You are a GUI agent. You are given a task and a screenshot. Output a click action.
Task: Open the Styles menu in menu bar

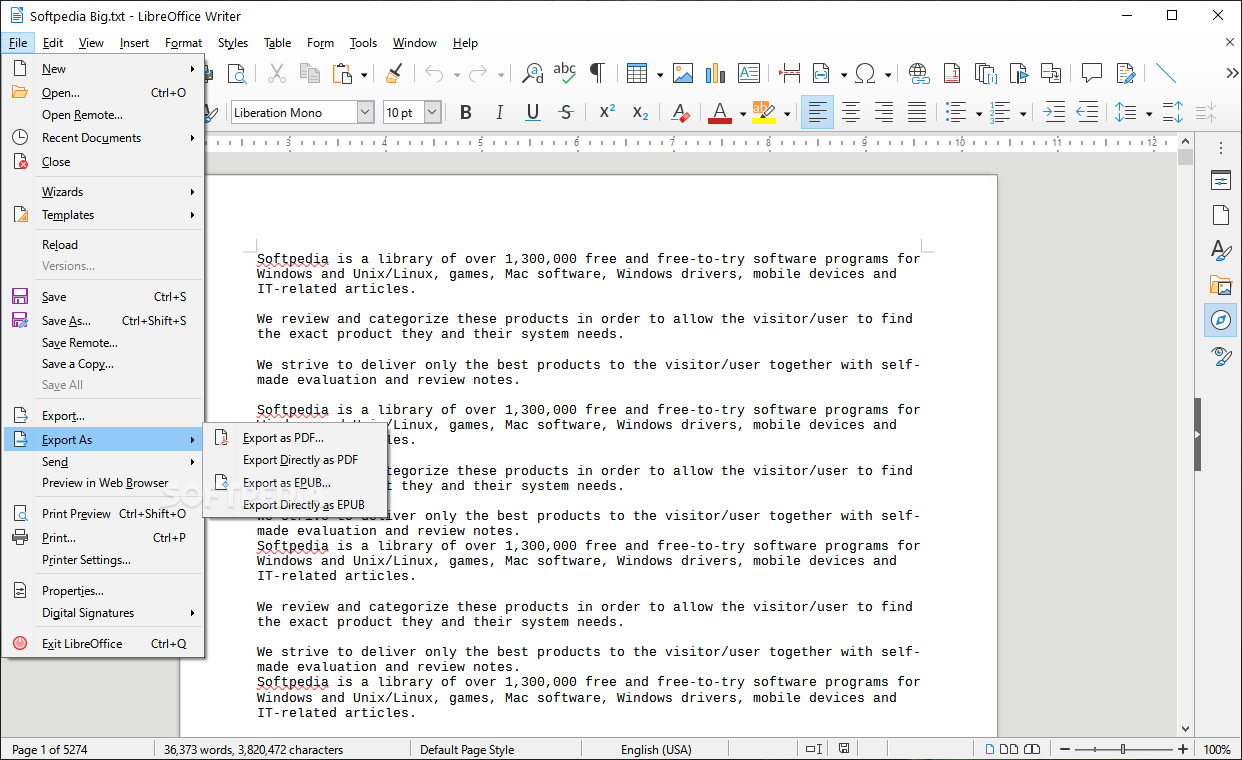[233, 43]
